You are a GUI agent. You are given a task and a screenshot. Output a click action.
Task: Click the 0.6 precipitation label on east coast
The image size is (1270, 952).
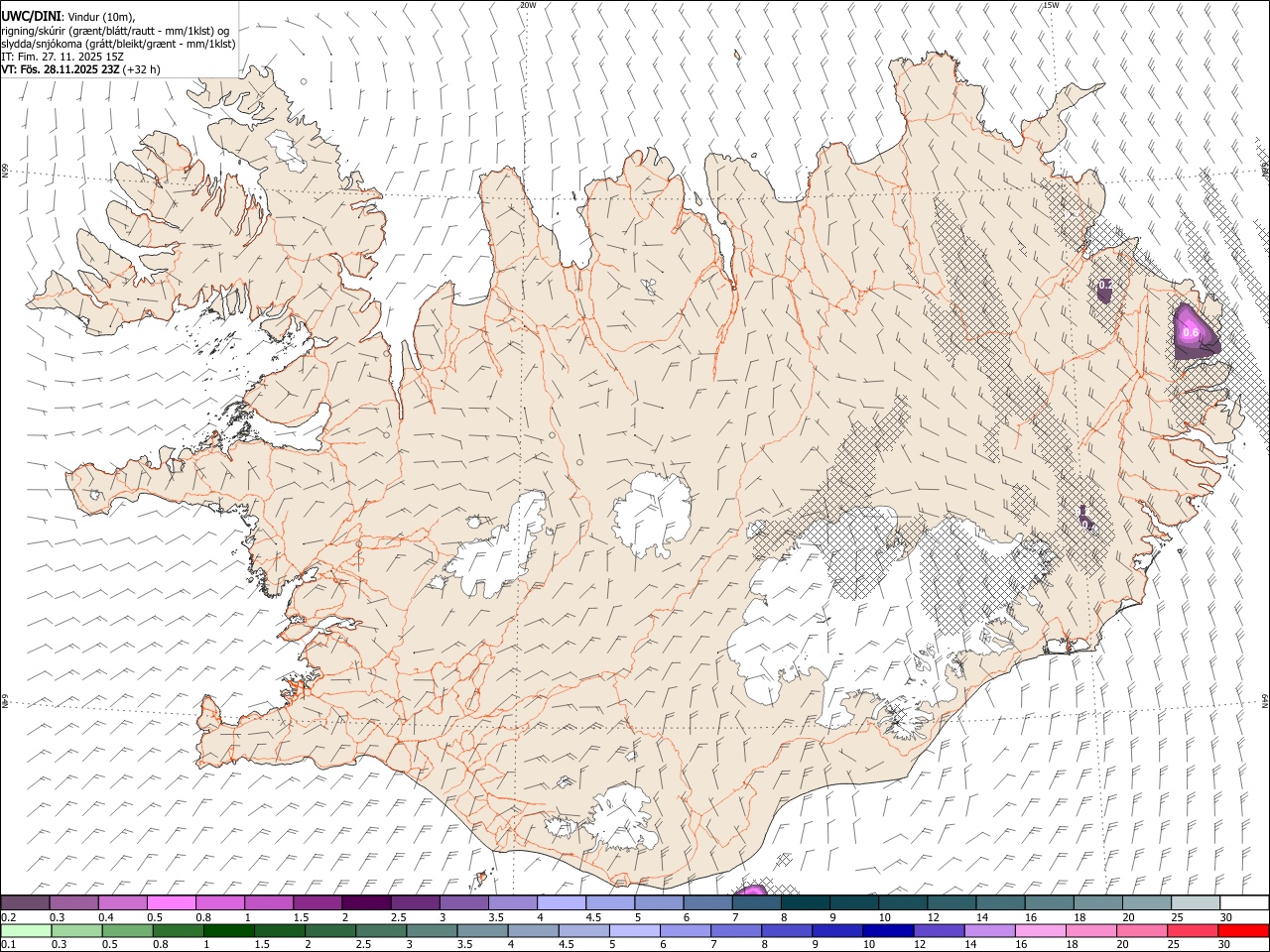pos(1192,332)
